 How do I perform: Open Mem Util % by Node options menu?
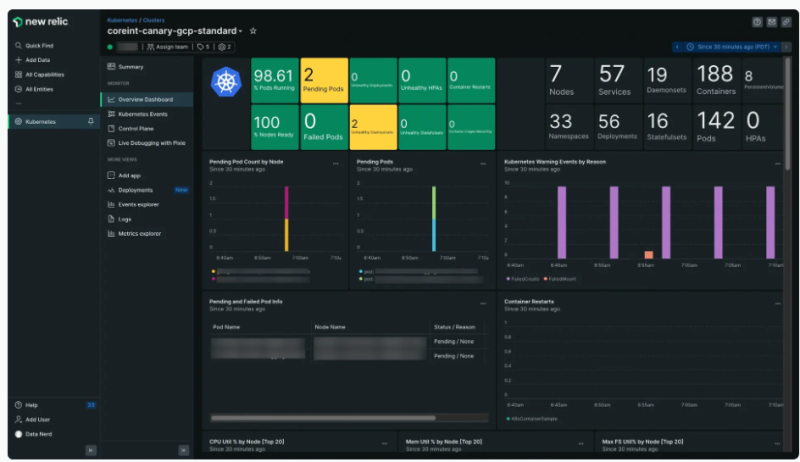[581, 444]
